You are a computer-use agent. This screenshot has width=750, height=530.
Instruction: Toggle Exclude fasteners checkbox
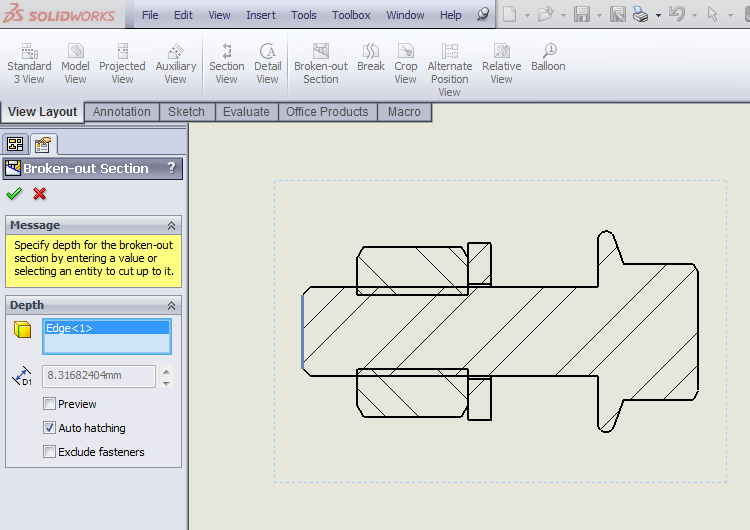pos(50,452)
